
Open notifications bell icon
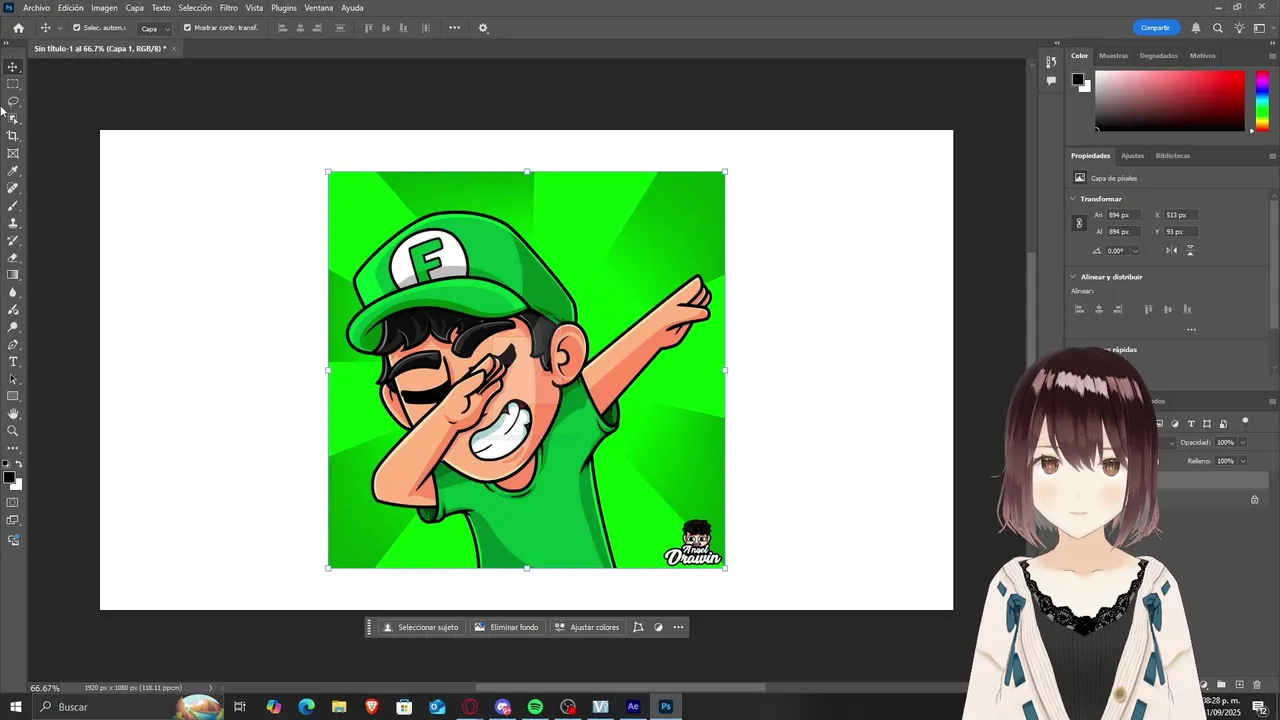[1196, 28]
